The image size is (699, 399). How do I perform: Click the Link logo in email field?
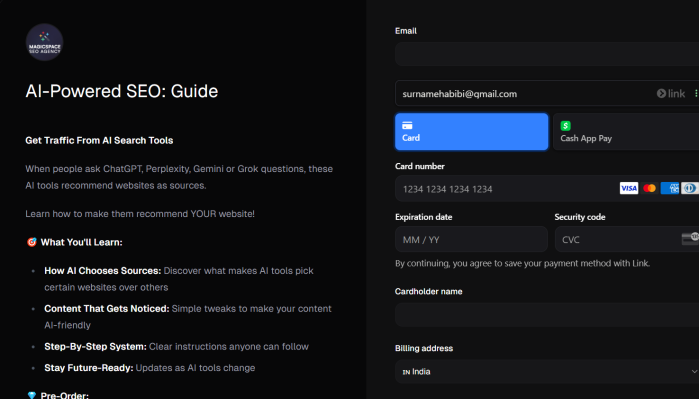[670, 94]
